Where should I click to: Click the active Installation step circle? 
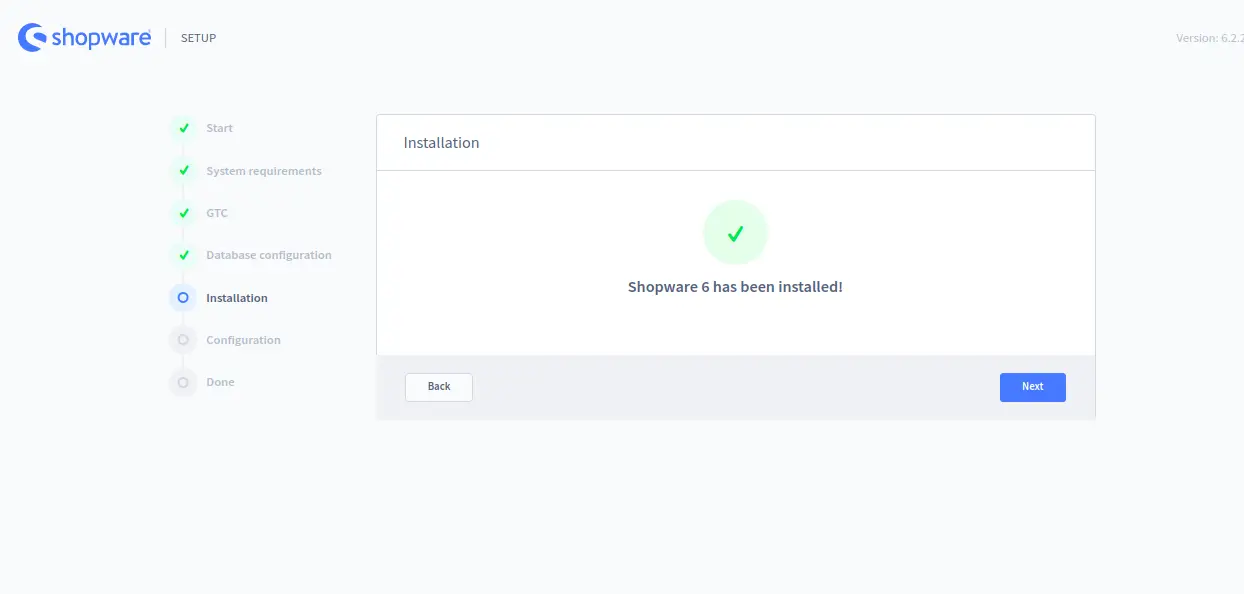click(x=183, y=298)
